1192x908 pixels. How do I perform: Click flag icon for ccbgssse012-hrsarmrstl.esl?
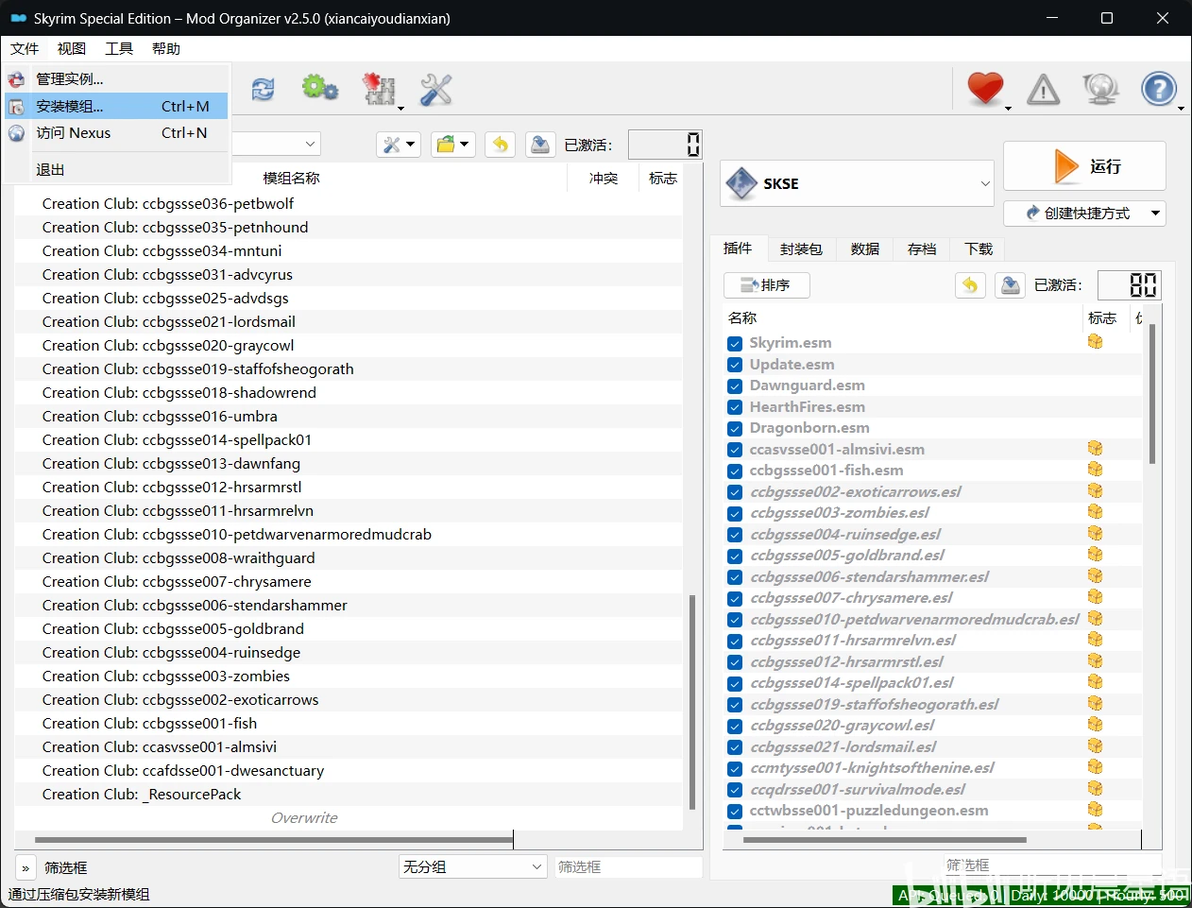click(x=1095, y=660)
